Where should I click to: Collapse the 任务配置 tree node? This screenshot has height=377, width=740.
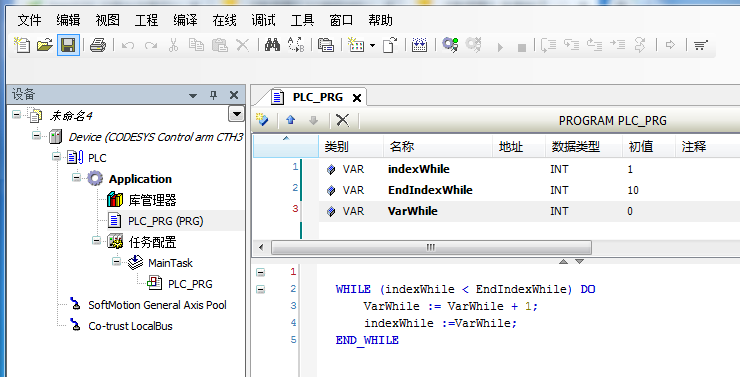pos(96,241)
